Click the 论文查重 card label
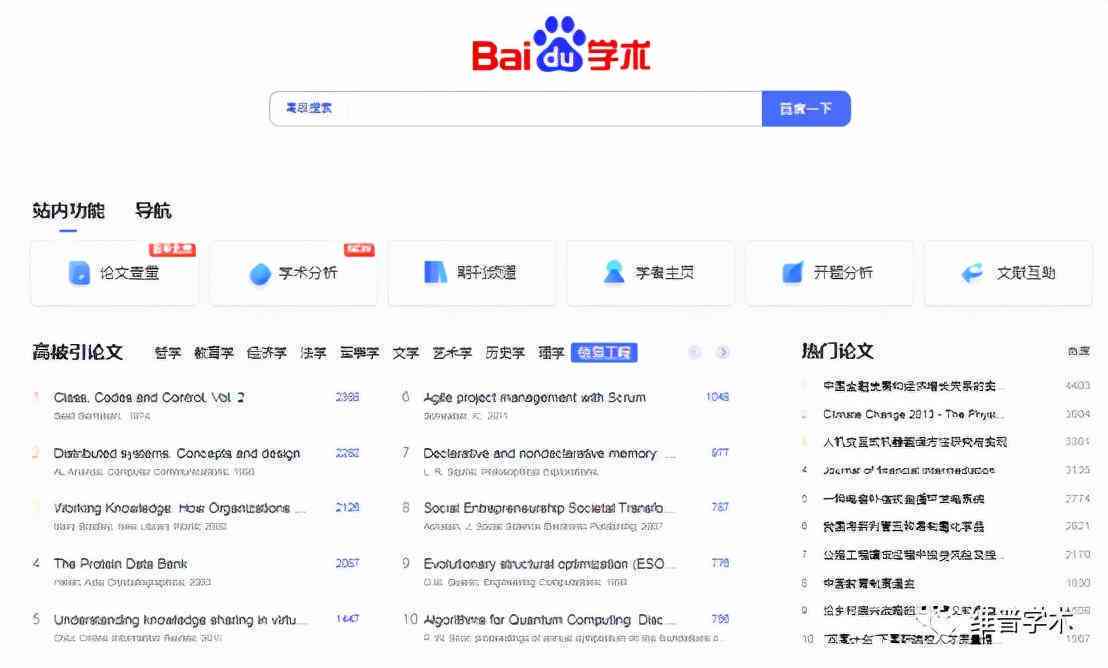This screenshot has height=668, width=1108. [129, 273]
